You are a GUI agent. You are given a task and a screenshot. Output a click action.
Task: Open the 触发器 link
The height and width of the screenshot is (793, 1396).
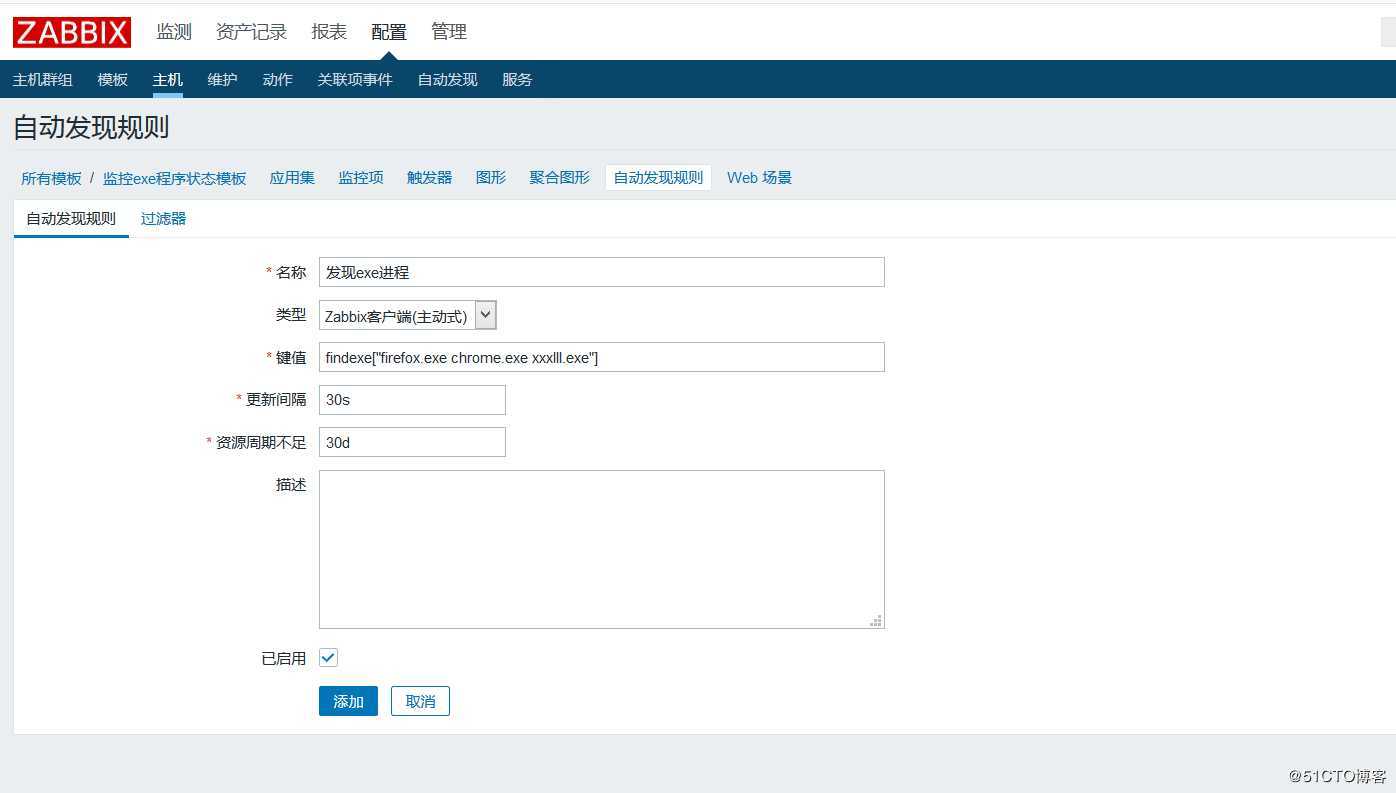click(x=430, y=178)
